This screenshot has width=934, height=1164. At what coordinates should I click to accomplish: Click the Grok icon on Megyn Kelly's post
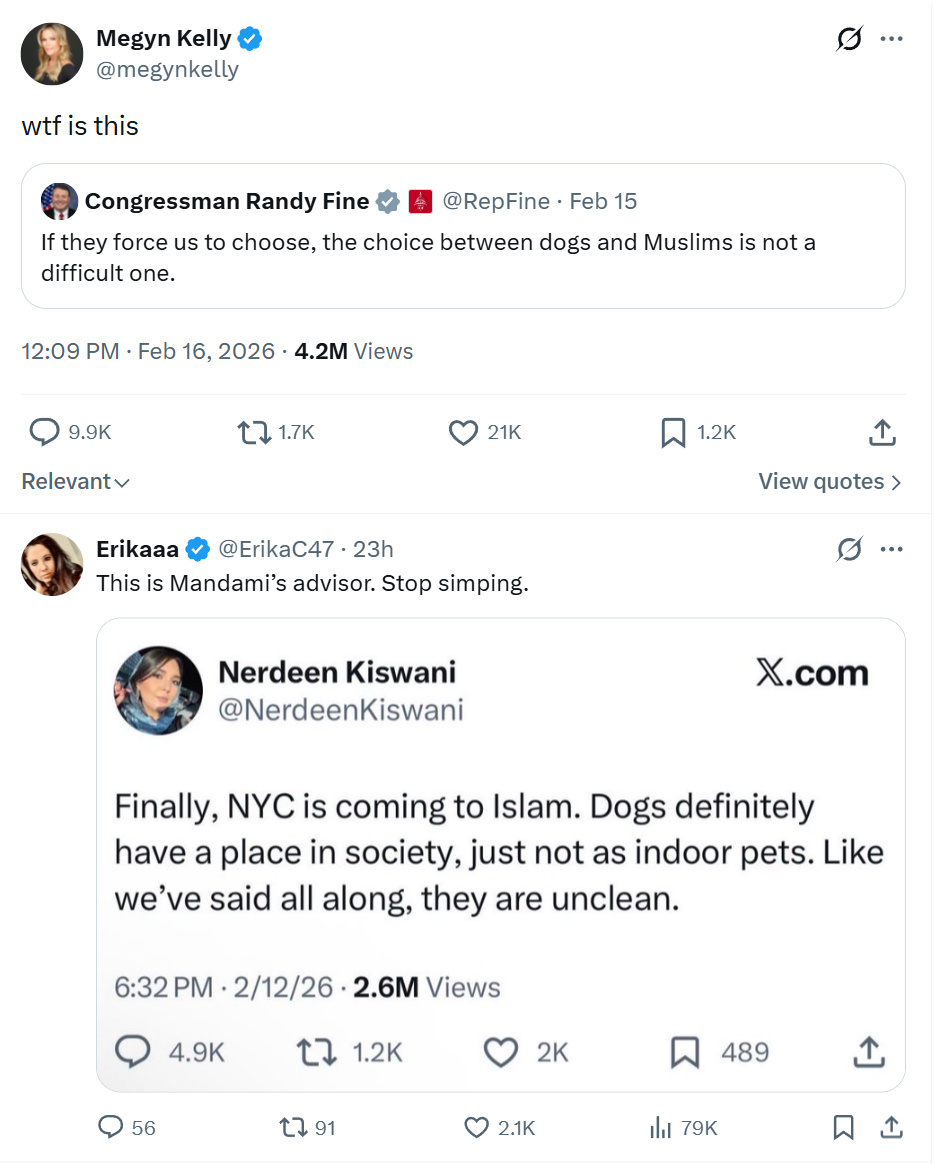click(x=849, y=40)
